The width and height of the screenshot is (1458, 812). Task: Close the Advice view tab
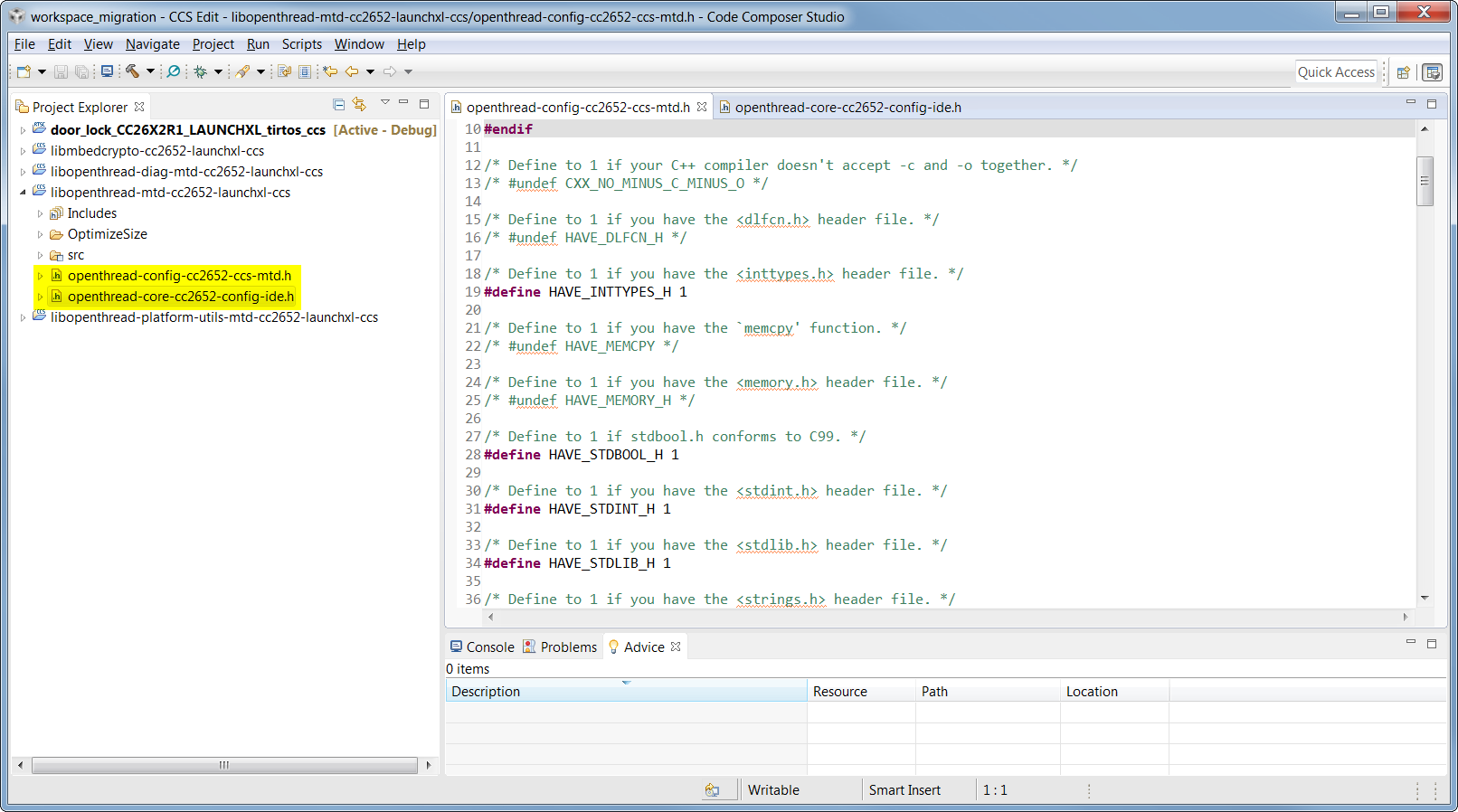click(676, 647)
